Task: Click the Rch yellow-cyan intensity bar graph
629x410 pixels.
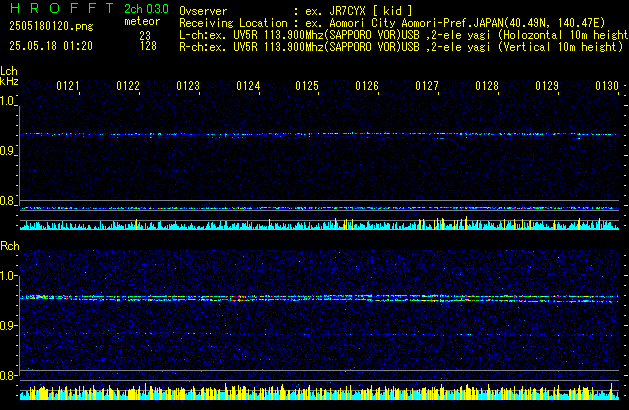Action: (319, 392)
